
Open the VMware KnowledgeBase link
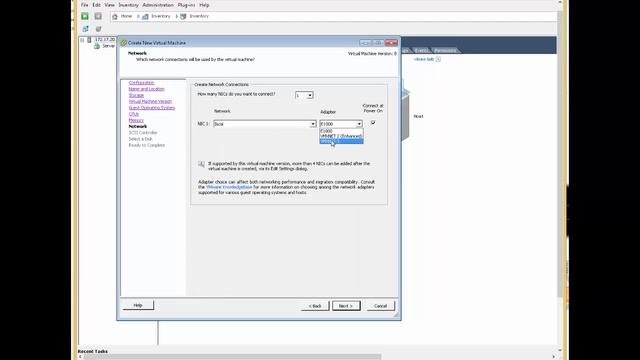(x=229, y=187)
